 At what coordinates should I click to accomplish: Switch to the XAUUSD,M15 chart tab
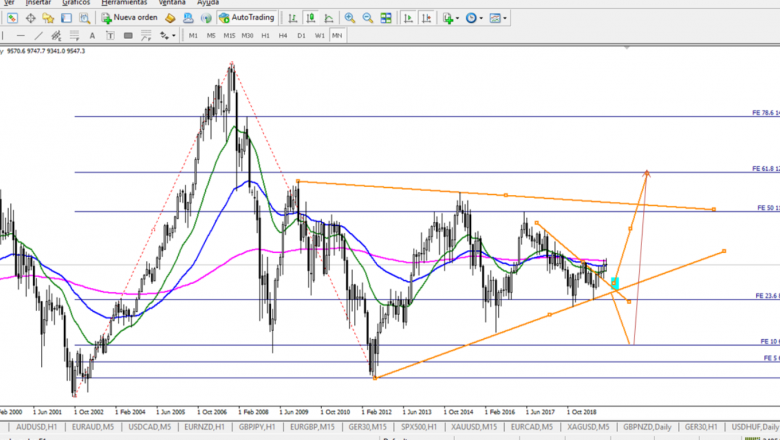pyautogui.click(x=474, y=427)
